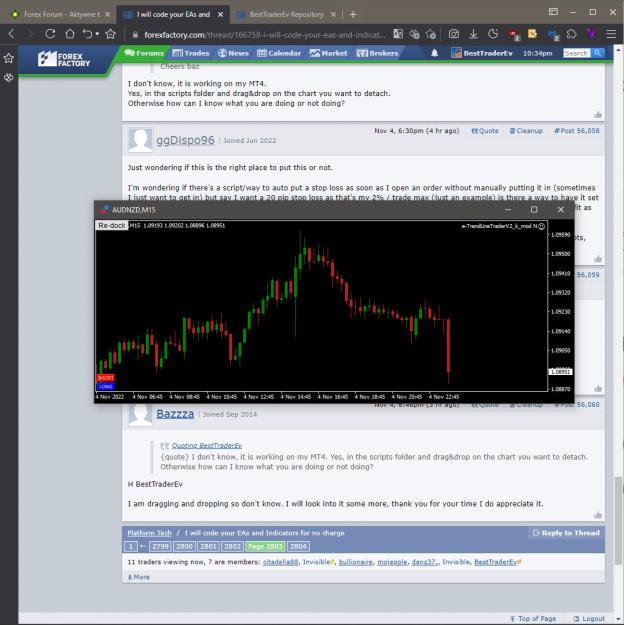Open the tab overview icon in title bar
The height and width of the screenshot is (625, 624).
pos(553,12)
